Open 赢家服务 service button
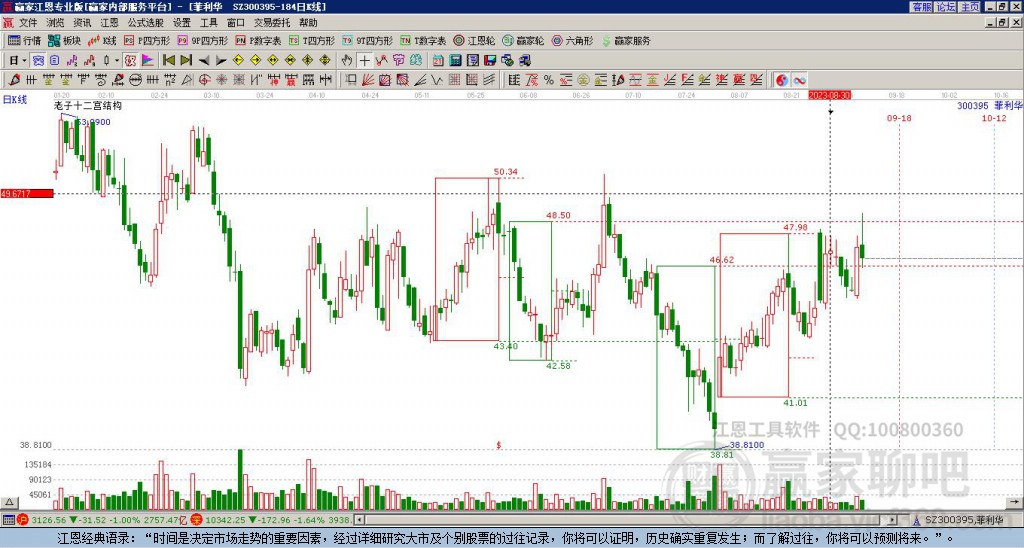The image size is (1024, 548). (626, 40)
